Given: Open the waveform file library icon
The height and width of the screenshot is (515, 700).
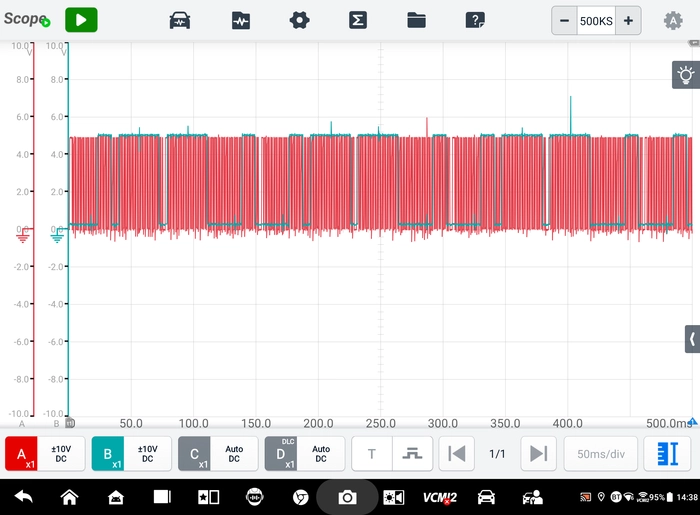Looking at the screenshot, I should point(241,21).
